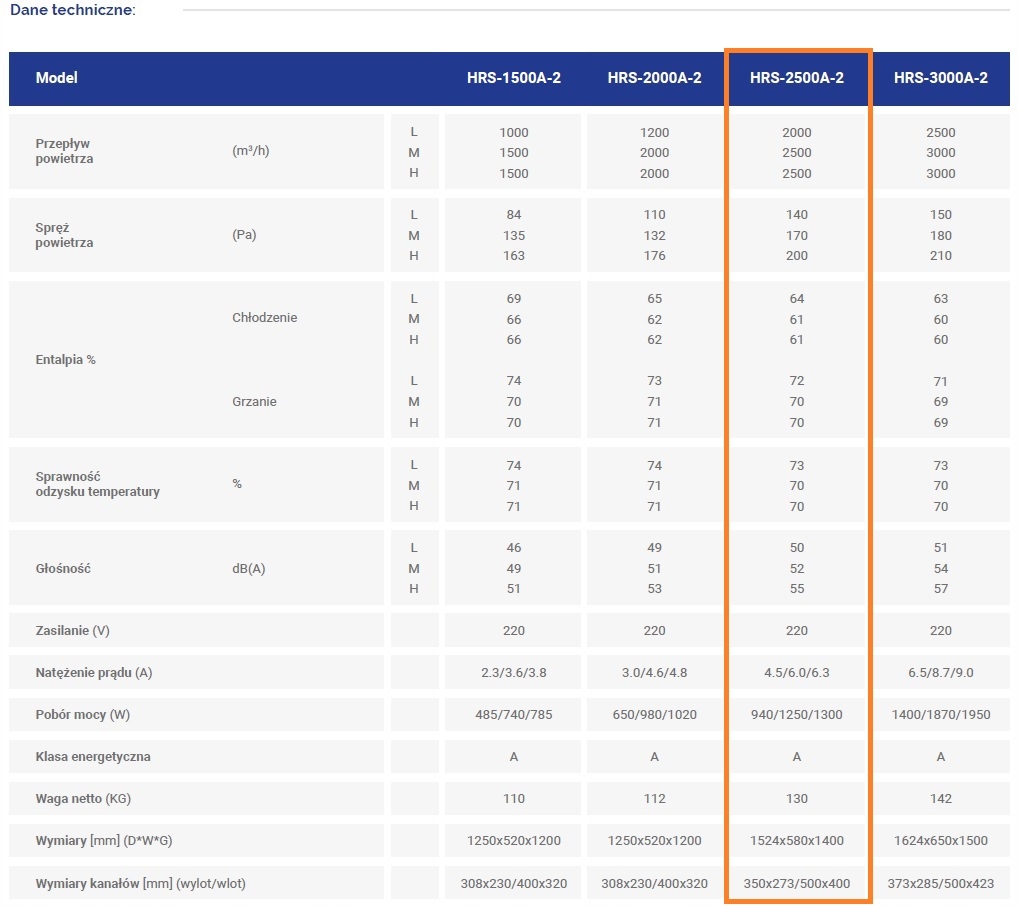Click the 176 pressure value
The width and height of the screenshot is (1019, 907).
click(654, 255)
